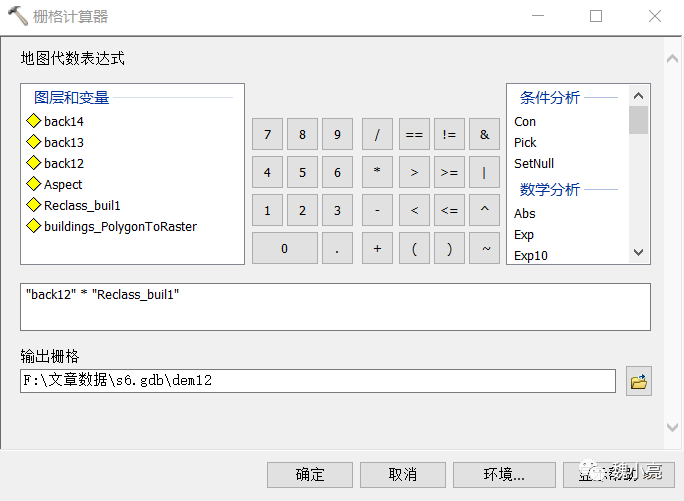This screenshot has width=684, height=501.
Task: Choose the SetNull function
Action: pos(534,163)
